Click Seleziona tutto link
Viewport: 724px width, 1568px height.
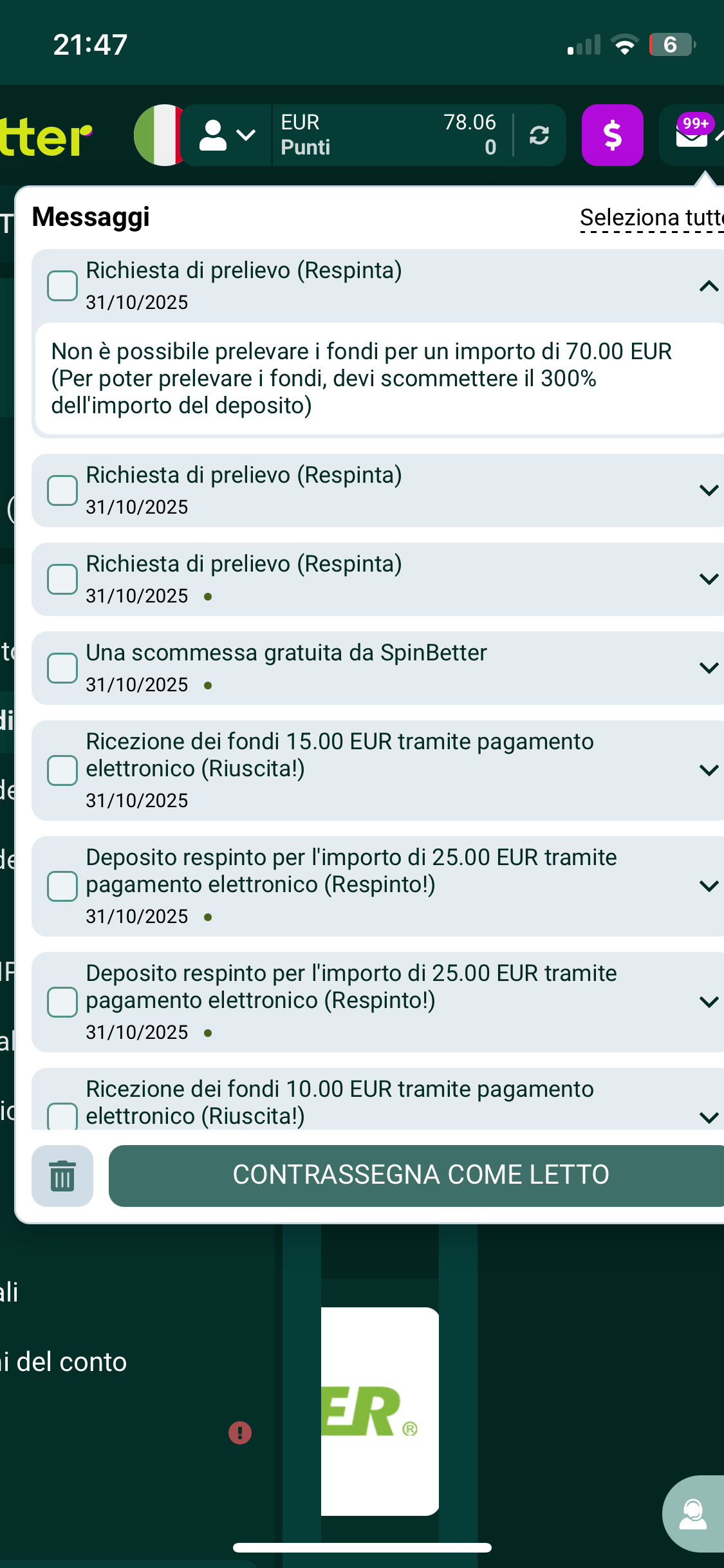click(651, 218)
